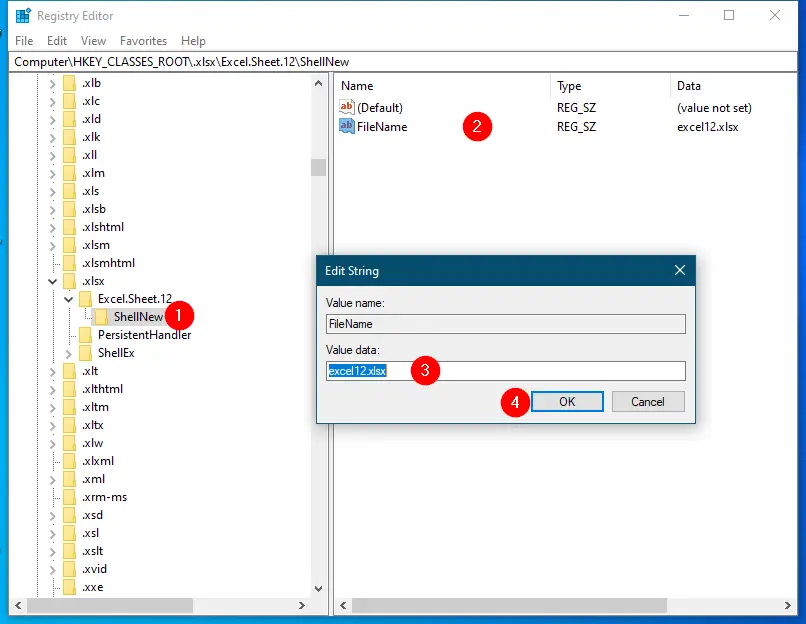Select the (Default) string value icon
Viewport: 806px width, 624px height.
pyautogui.click(x=346, y=107)
